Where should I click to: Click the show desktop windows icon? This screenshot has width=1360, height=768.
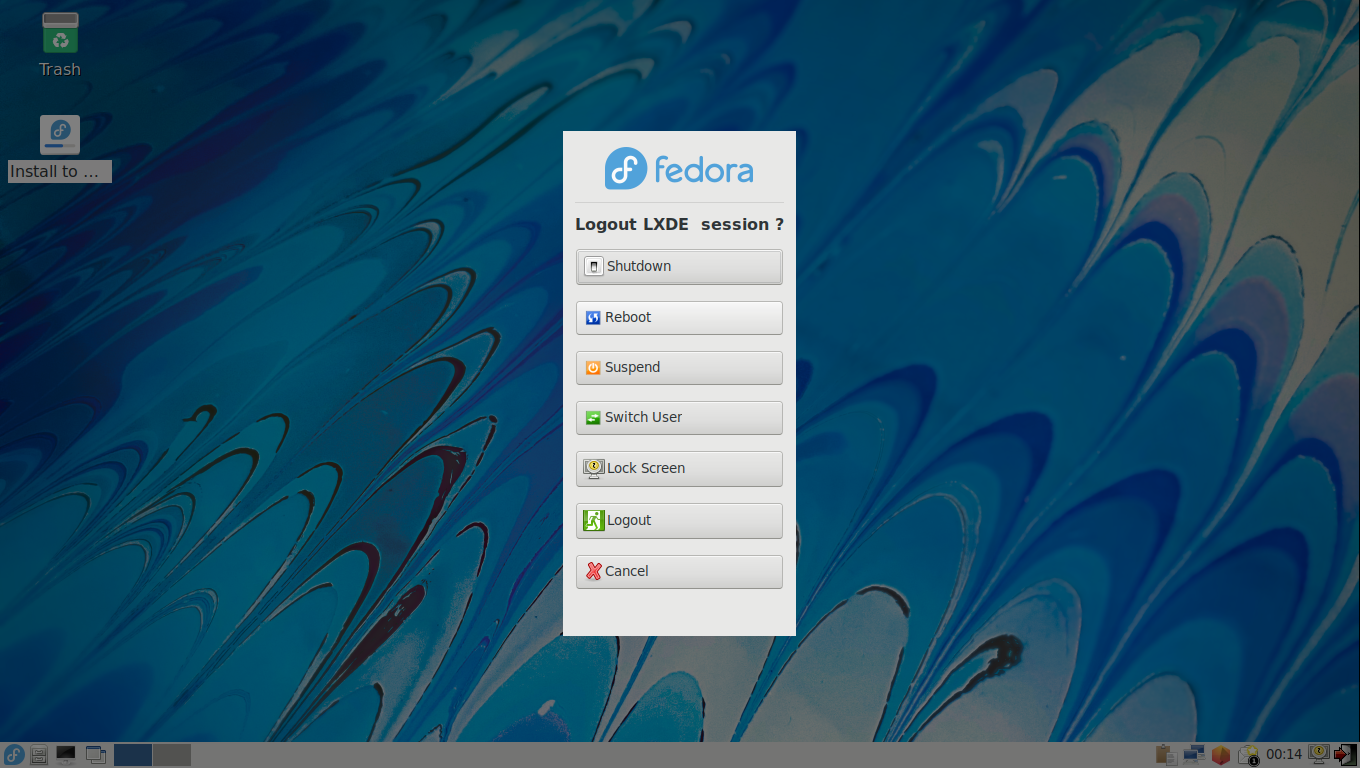(x=96, y=755)
